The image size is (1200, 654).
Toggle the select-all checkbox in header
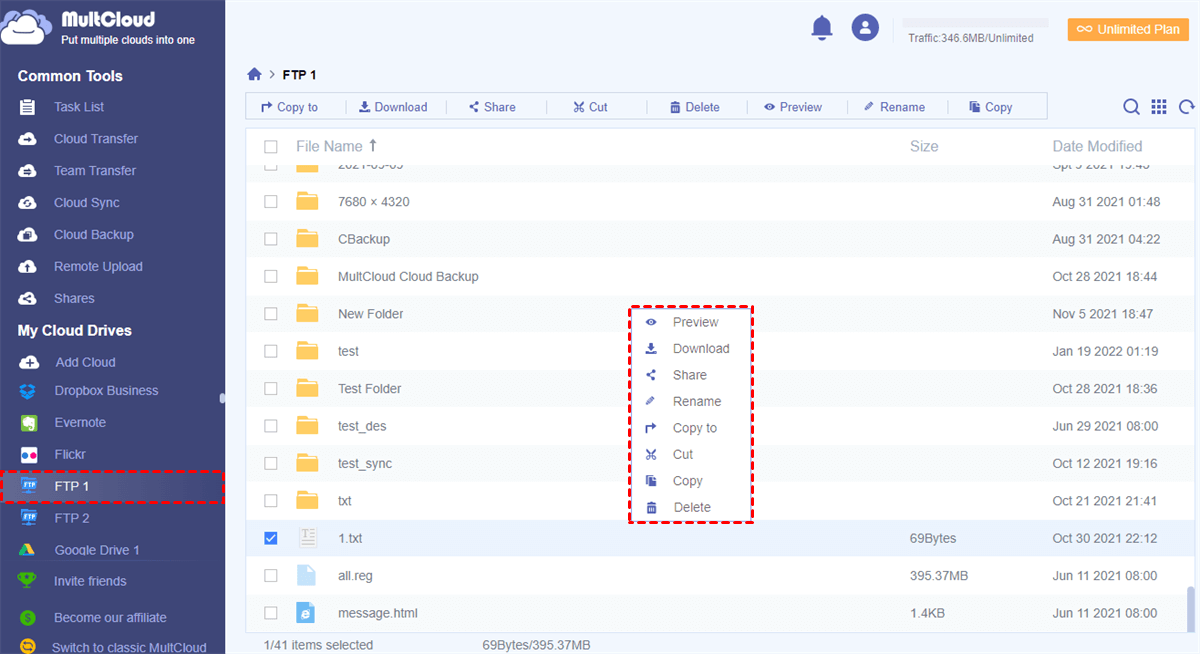(x=271, y=147)
